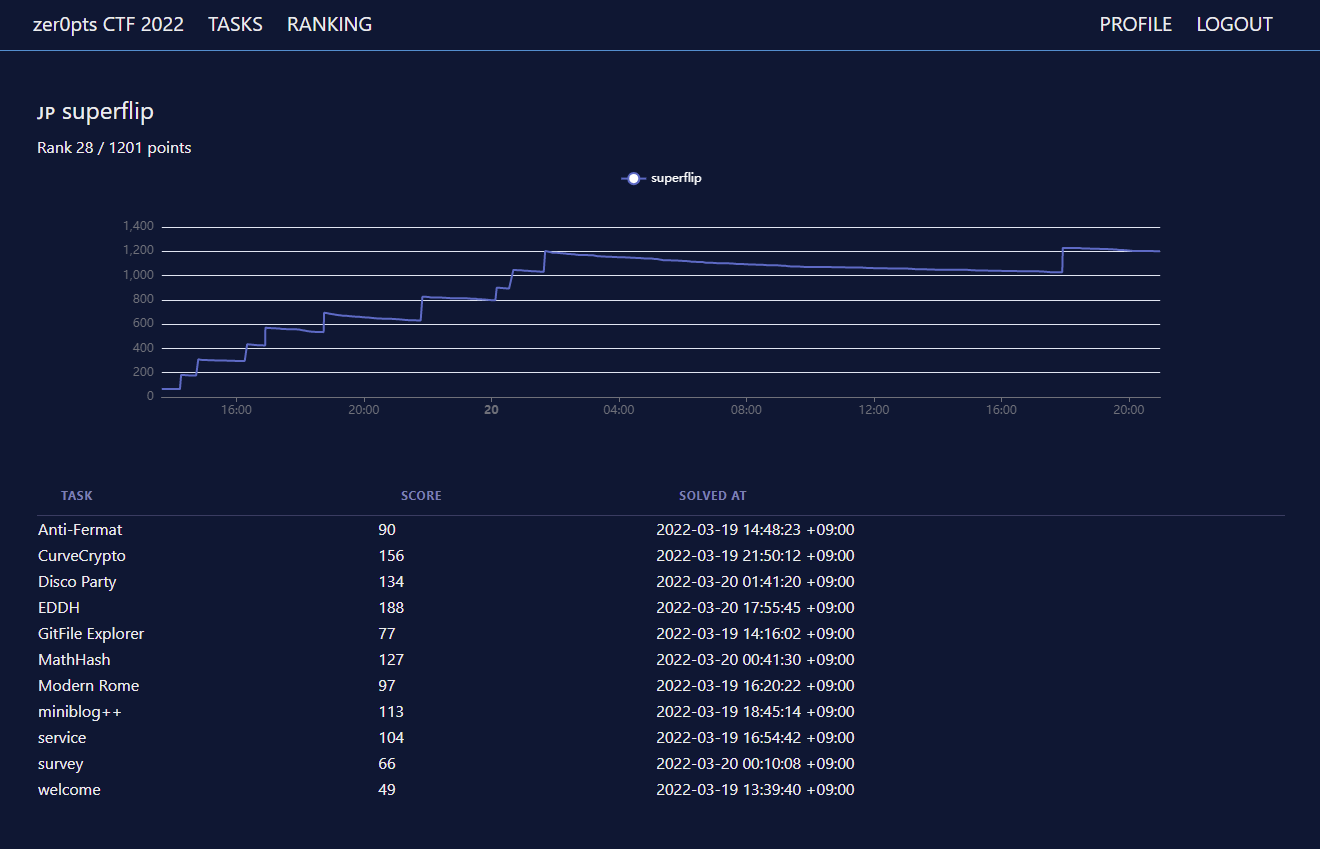Screen dimensions: 1320x849
Task: Click the bold 20 date label on chart axis
Action: [491, 410]
